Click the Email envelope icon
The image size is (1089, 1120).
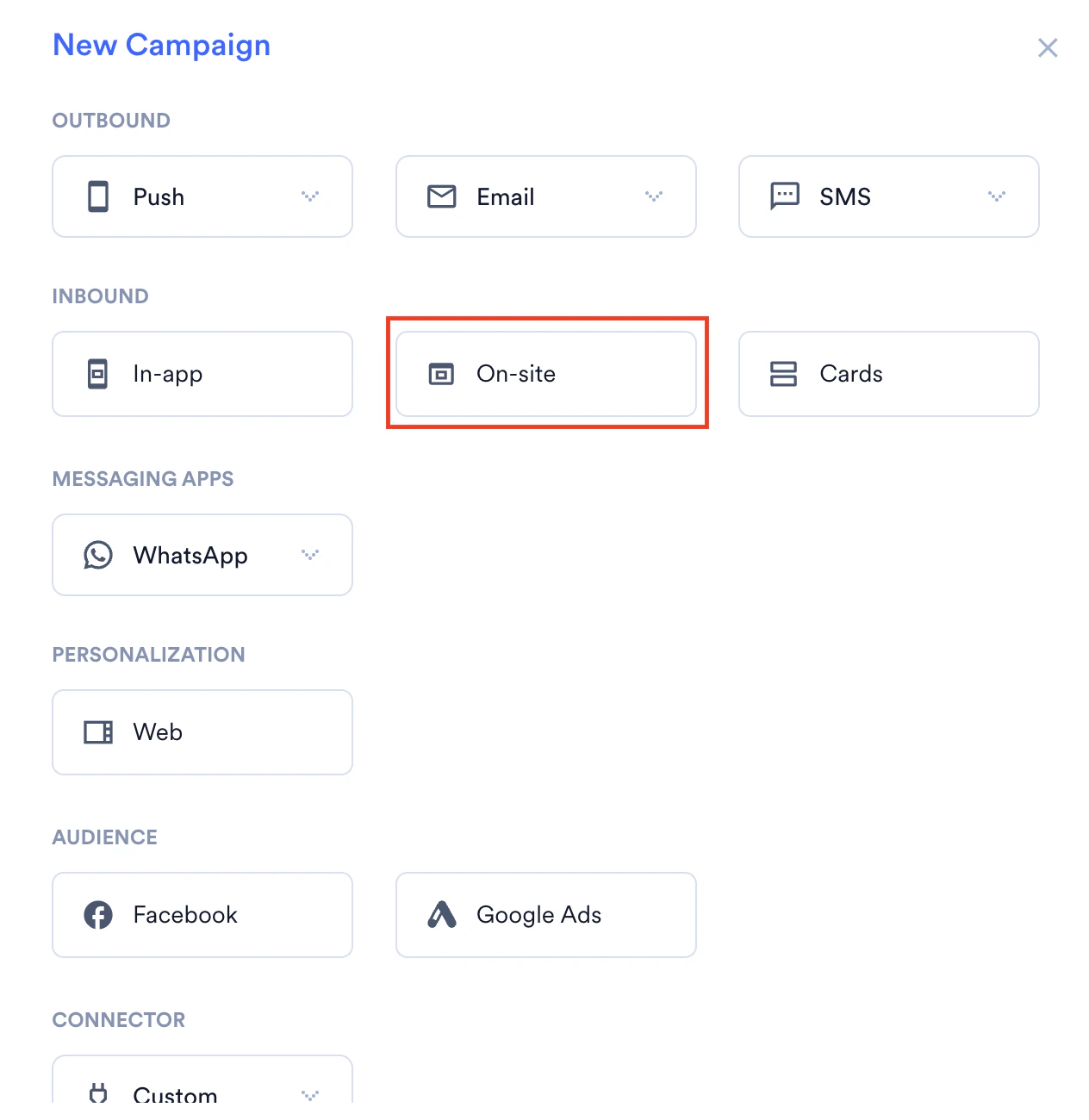[441, 196]
